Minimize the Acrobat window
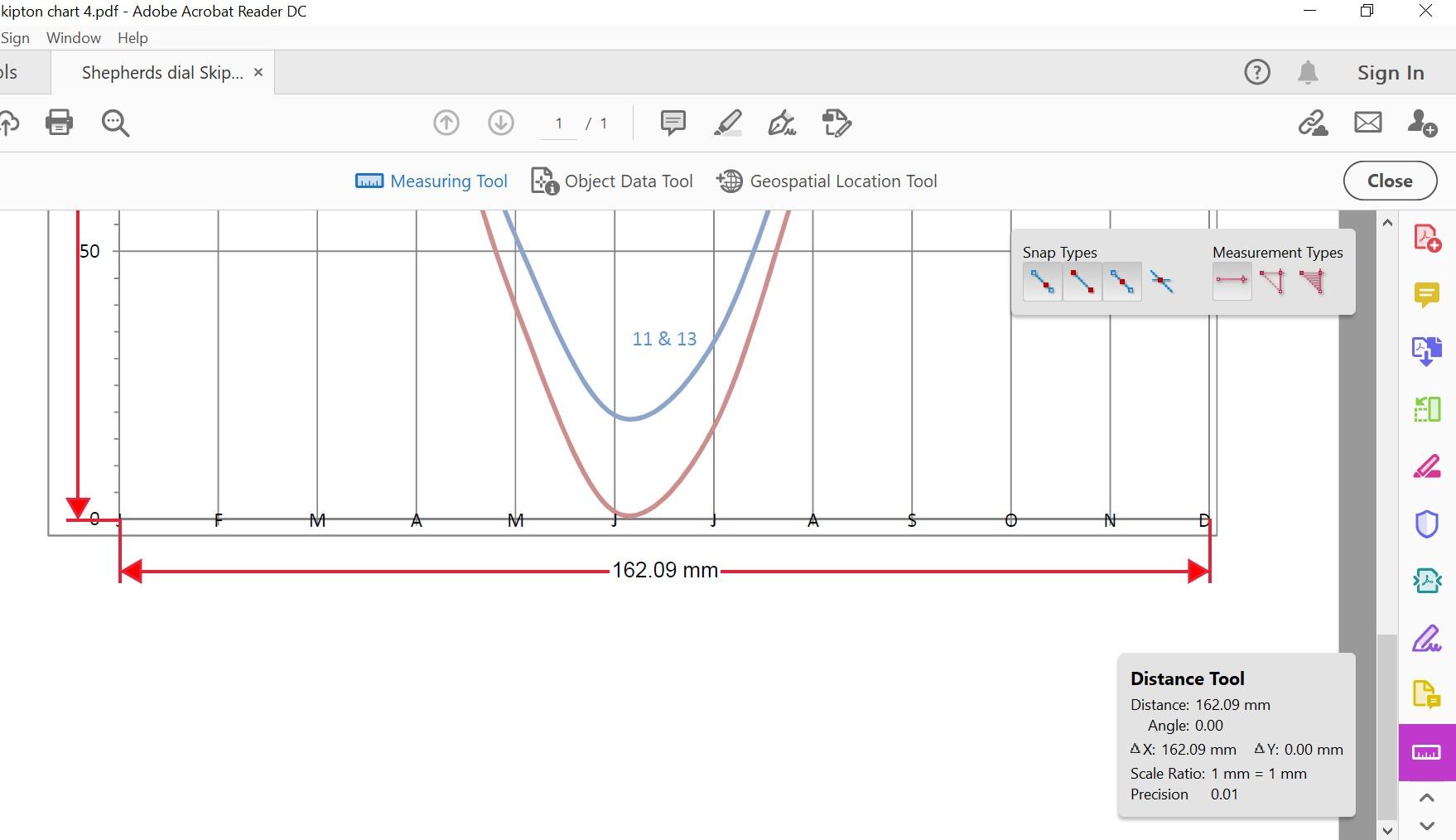1456x840 pixels. pyautogui.click(x=1309, y=11)
